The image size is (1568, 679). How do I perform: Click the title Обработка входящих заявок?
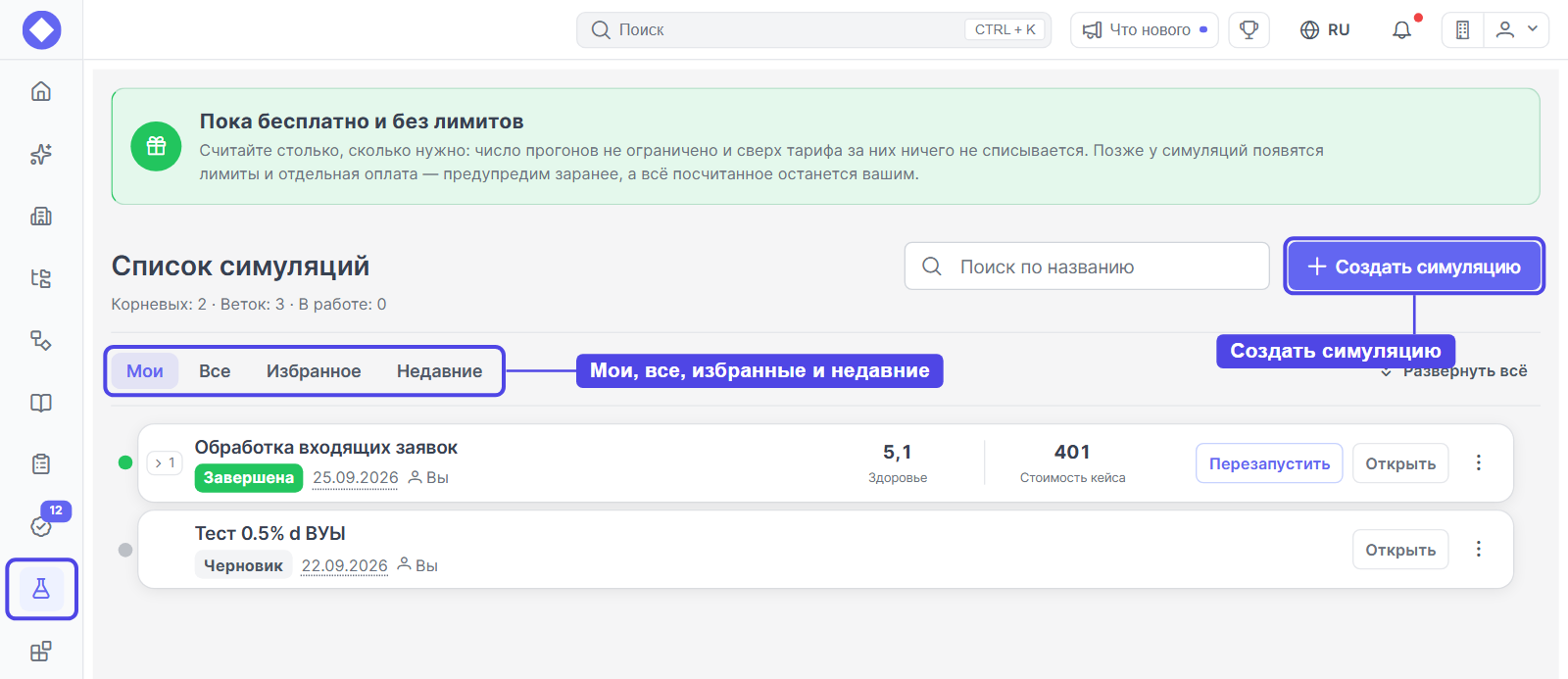[x=326, y=448]
